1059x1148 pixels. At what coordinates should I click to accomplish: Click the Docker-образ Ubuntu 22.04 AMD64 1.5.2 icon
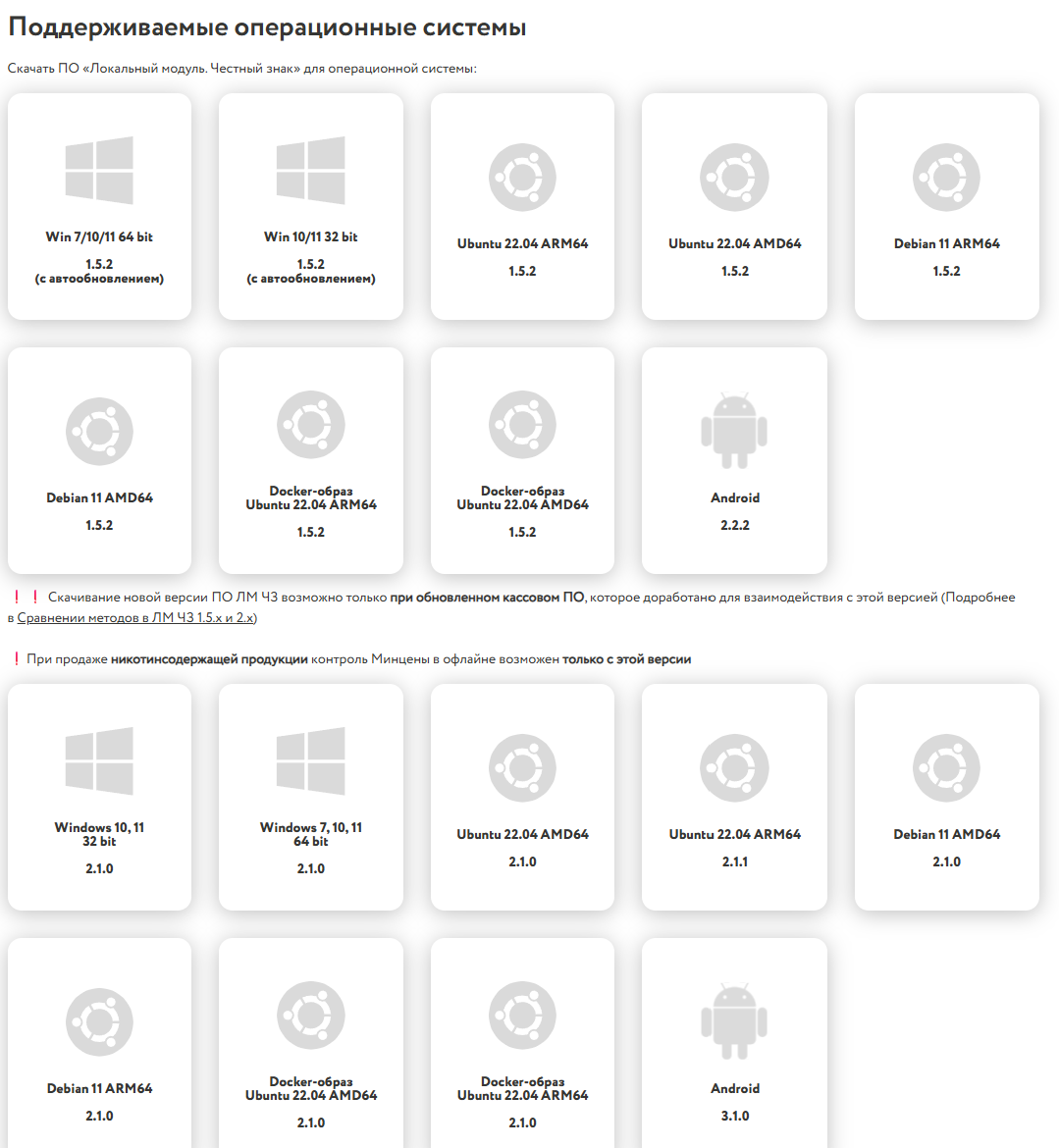pos(522,425)
